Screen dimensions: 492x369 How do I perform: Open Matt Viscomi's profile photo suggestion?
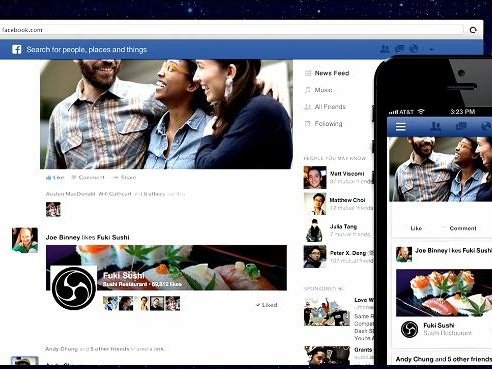pyautogui.click(x=315, y=178)
